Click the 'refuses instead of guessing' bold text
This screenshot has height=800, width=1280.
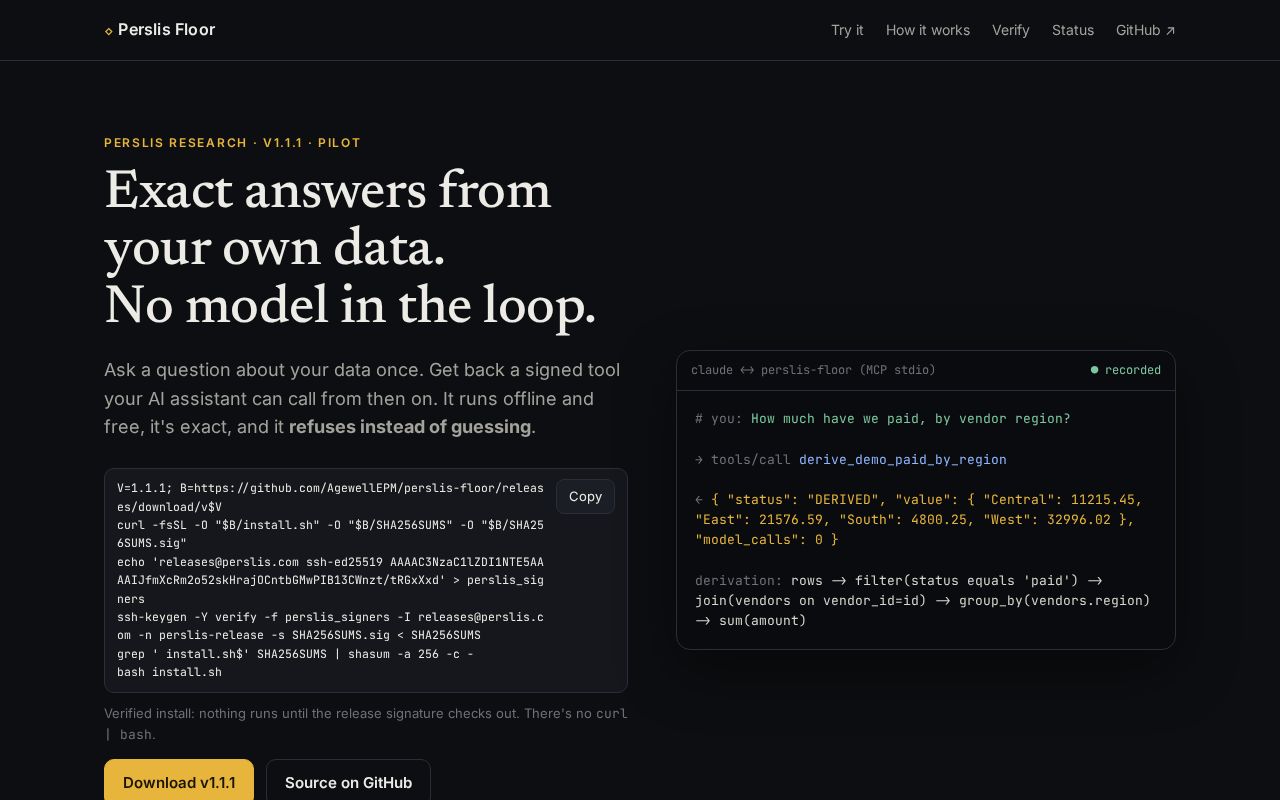pos(410,427)
